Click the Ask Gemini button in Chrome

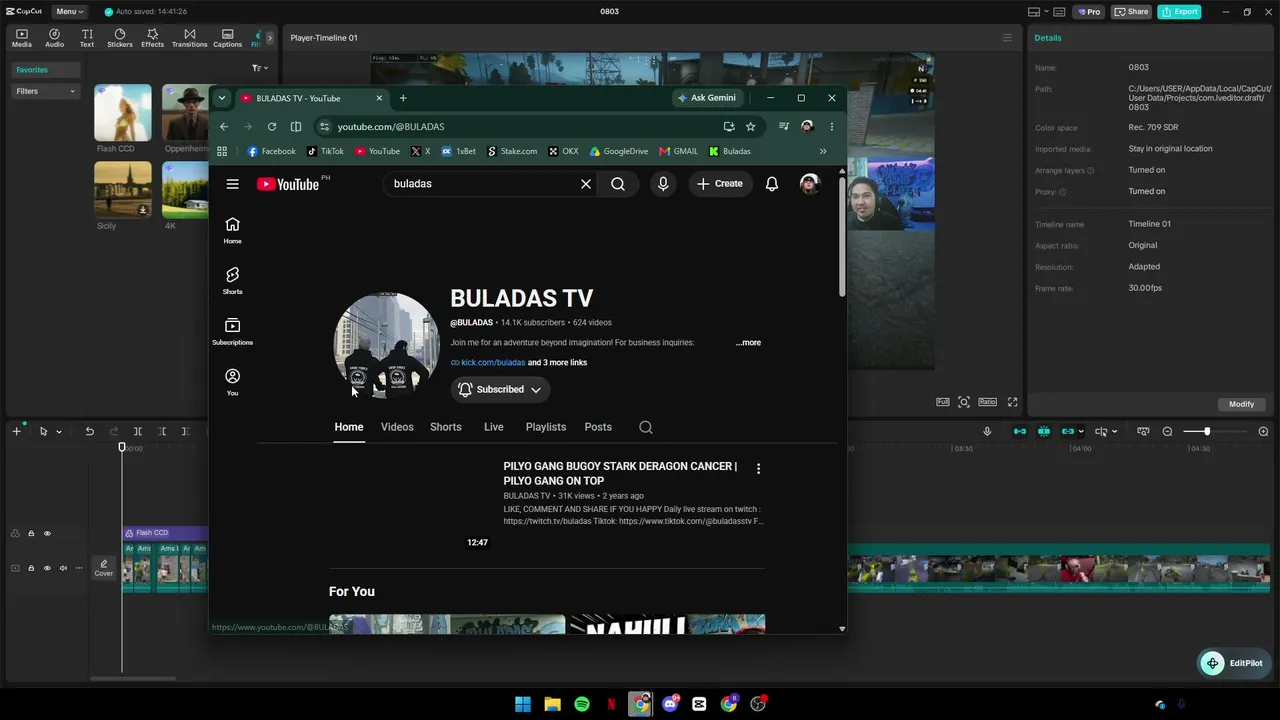[x=707, y=98]
